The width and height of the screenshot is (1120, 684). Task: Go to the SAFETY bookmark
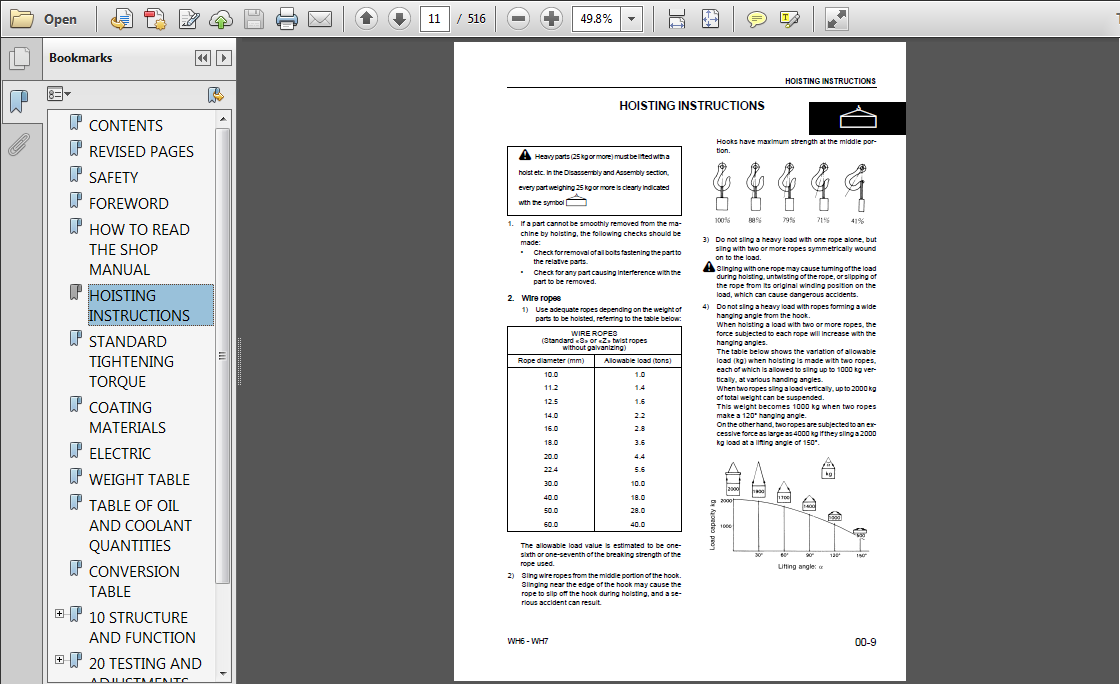tap(114, 177)
